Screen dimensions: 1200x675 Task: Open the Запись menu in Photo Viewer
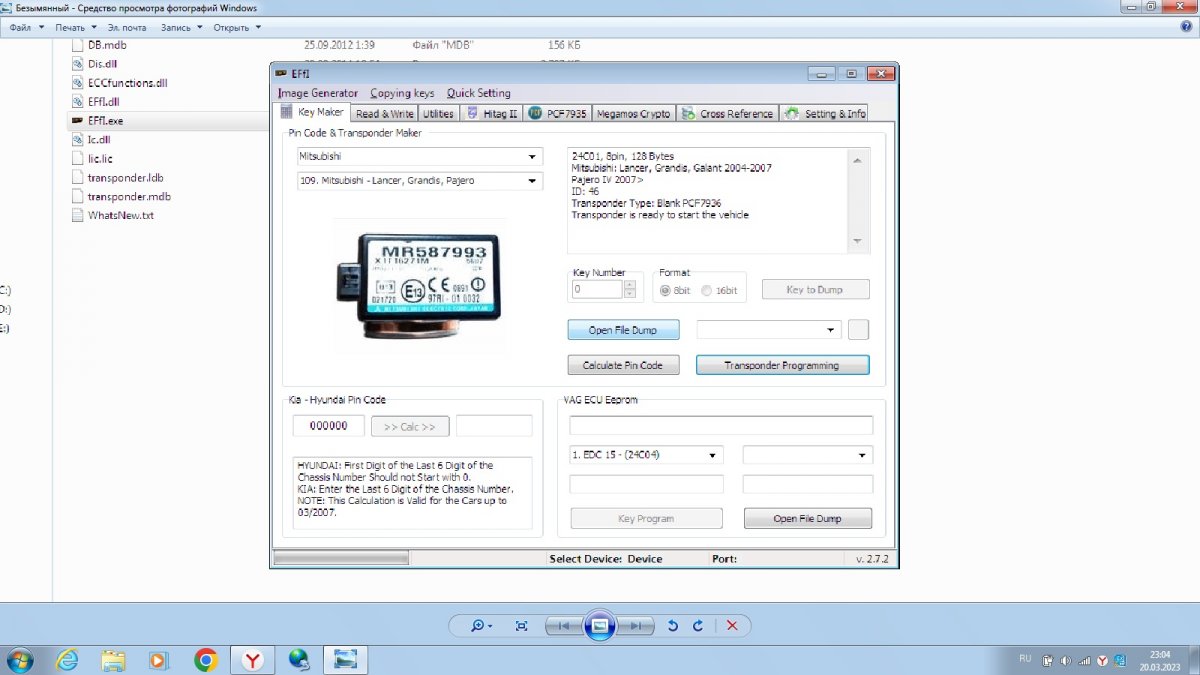(x=180, y=27)
